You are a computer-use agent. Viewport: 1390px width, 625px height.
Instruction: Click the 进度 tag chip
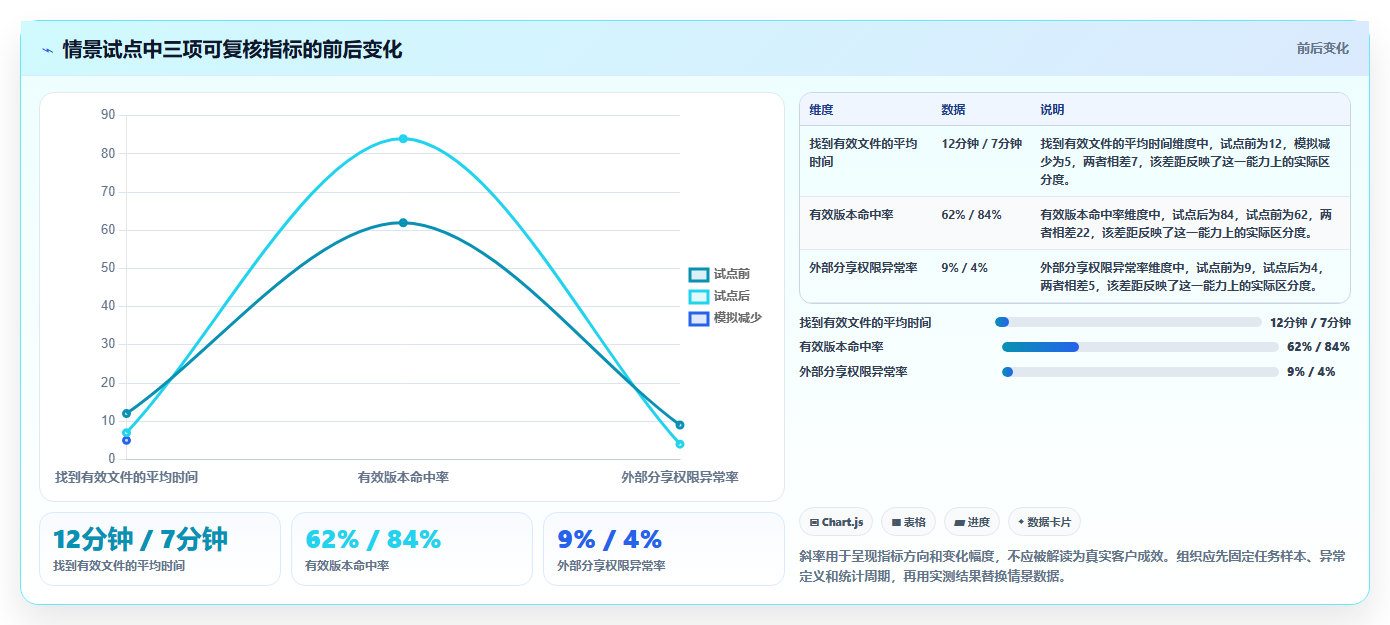coord(972,522)
